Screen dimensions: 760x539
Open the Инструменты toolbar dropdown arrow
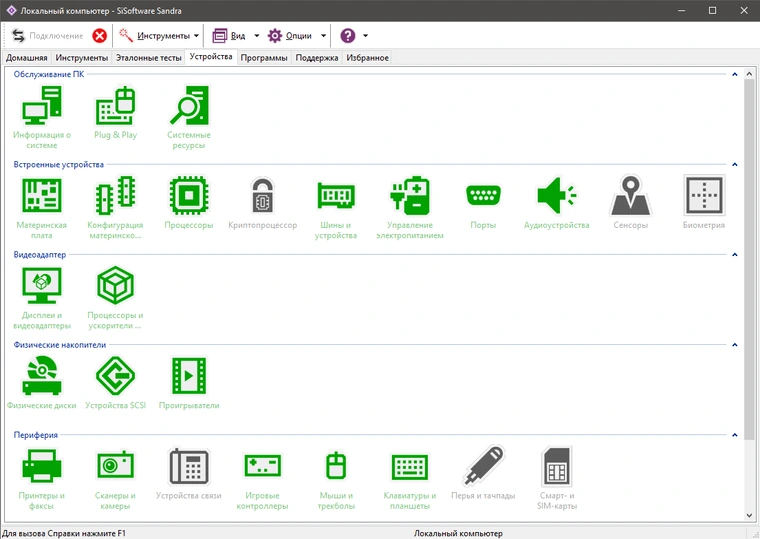tap(196, 35)
